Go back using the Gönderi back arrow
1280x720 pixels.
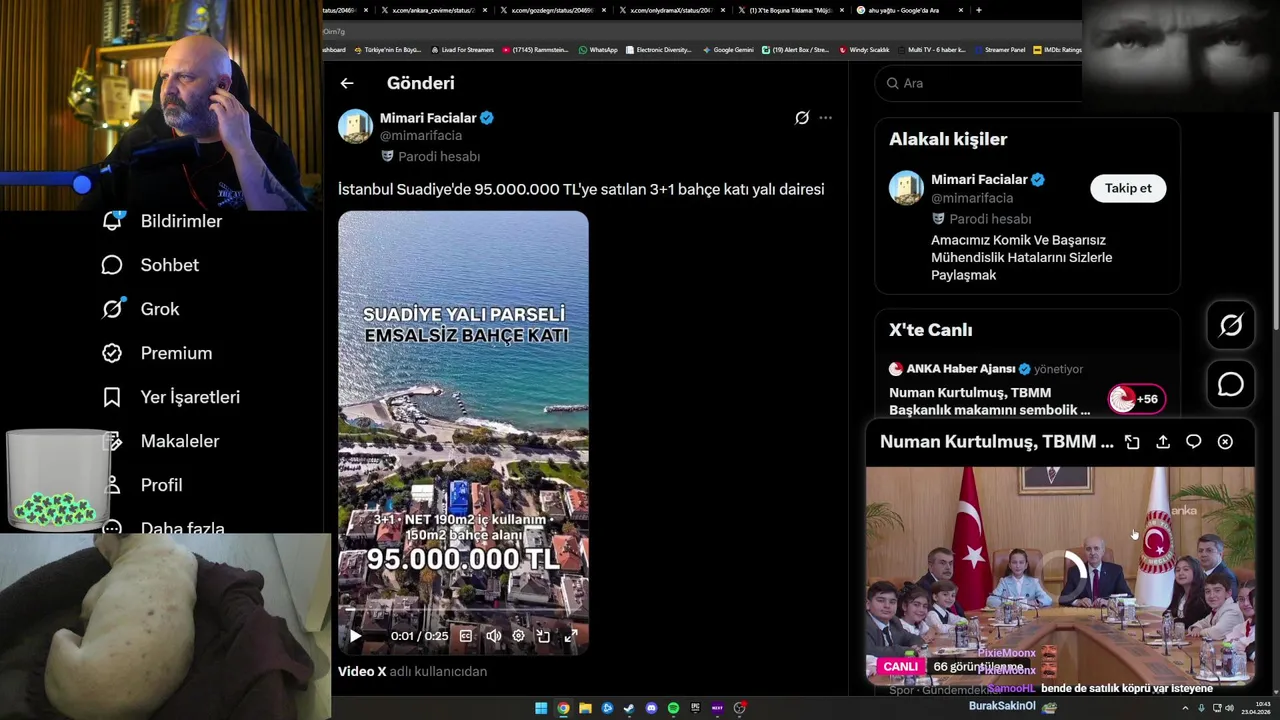pyautogui.click(x=346, y=84)
